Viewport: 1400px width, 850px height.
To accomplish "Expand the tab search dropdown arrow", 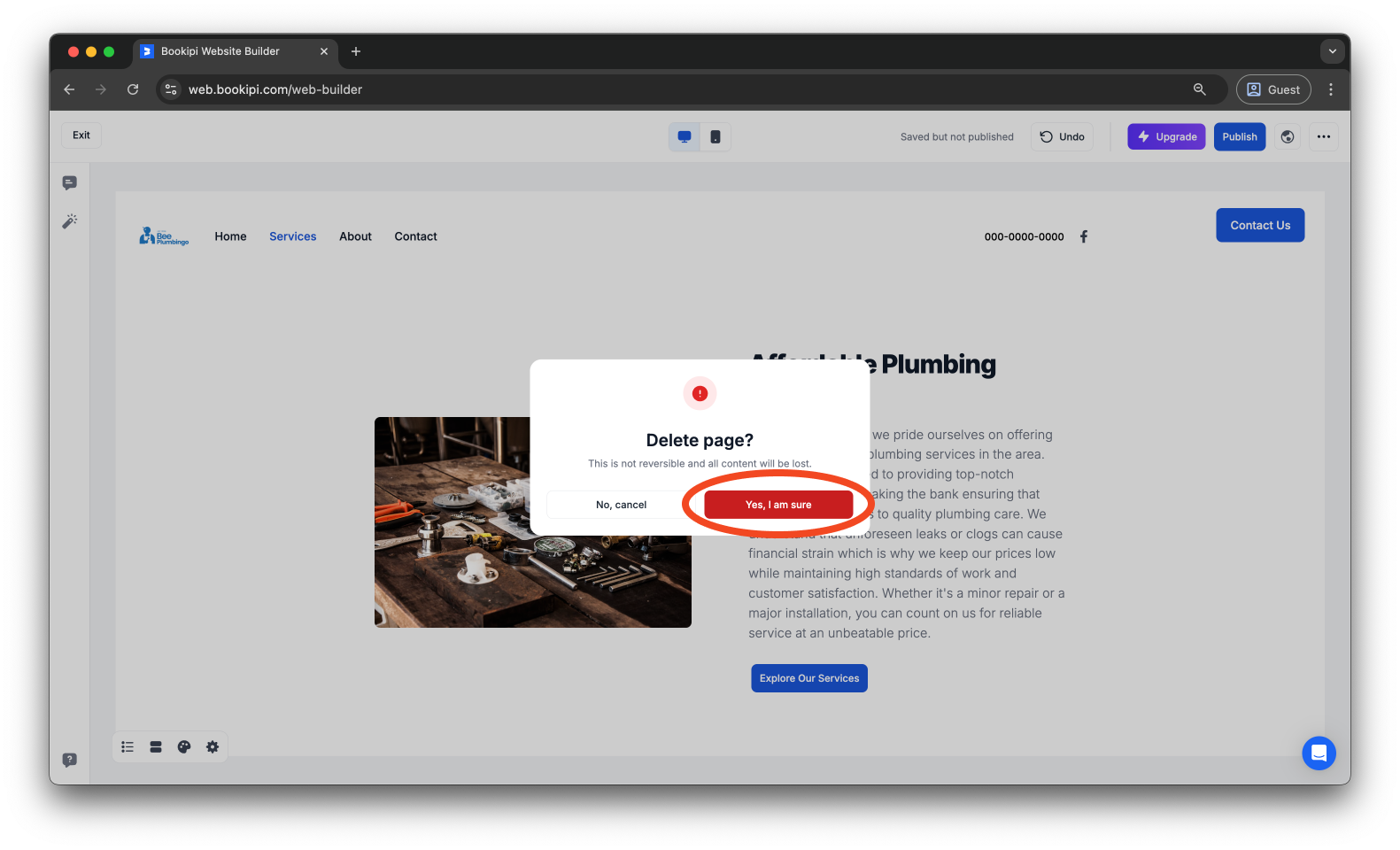I will pos(1333,51).
